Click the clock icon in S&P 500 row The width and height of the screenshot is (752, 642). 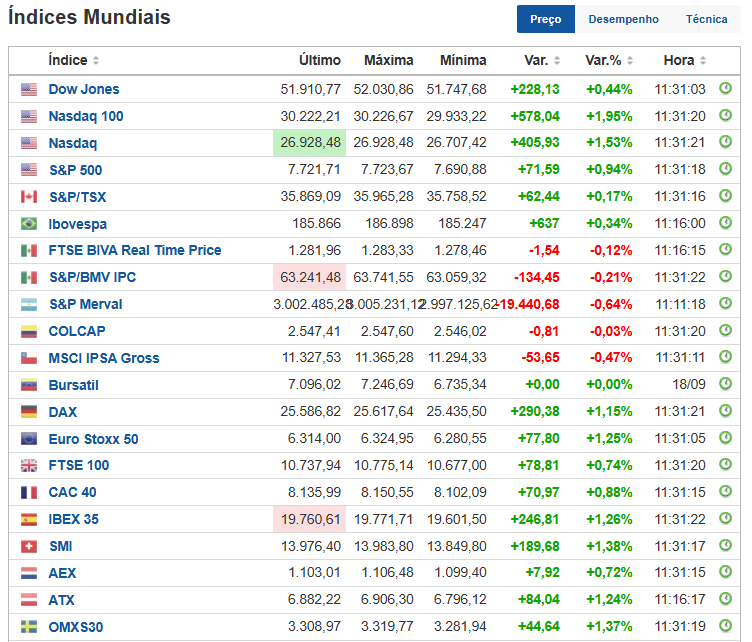pyautogui.click(x=725, y=169)
